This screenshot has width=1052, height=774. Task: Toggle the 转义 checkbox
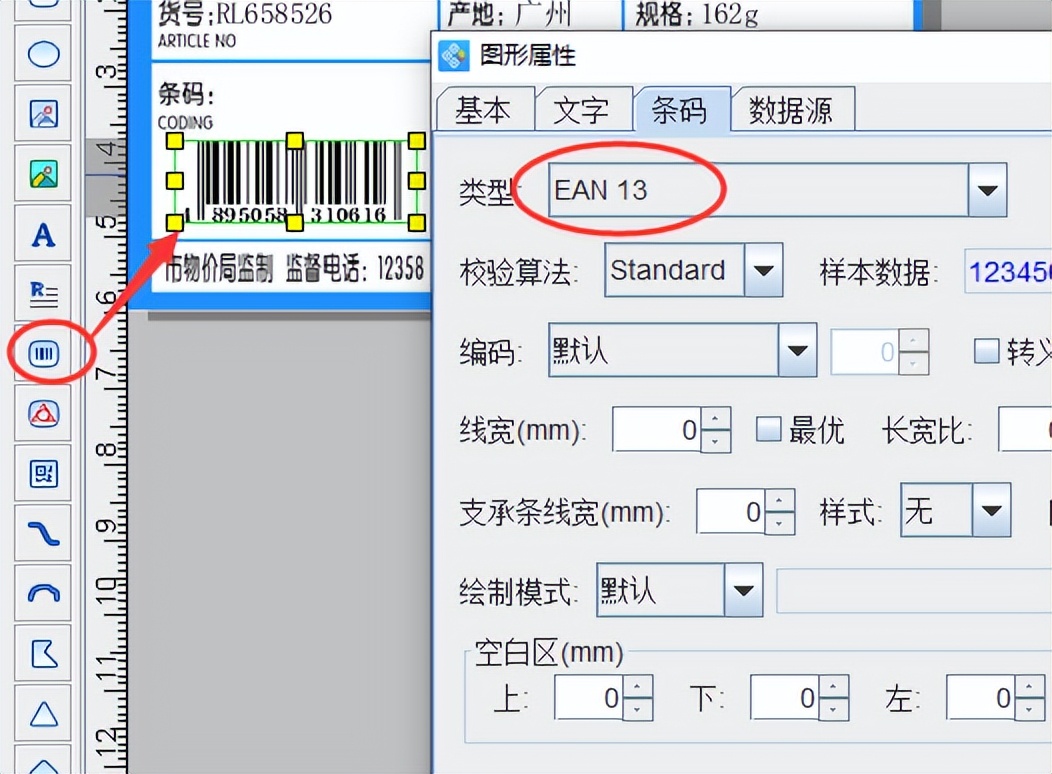tap(986, 351)
